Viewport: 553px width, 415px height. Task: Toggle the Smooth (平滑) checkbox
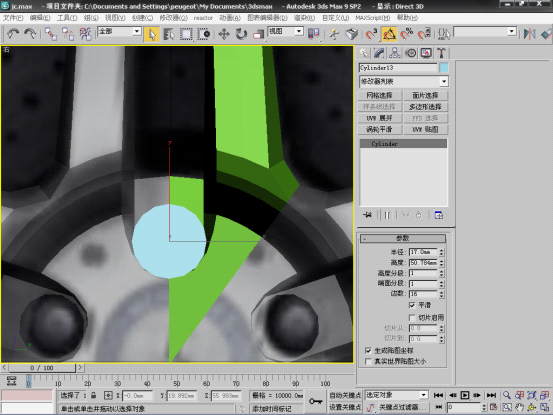(412, 305)
